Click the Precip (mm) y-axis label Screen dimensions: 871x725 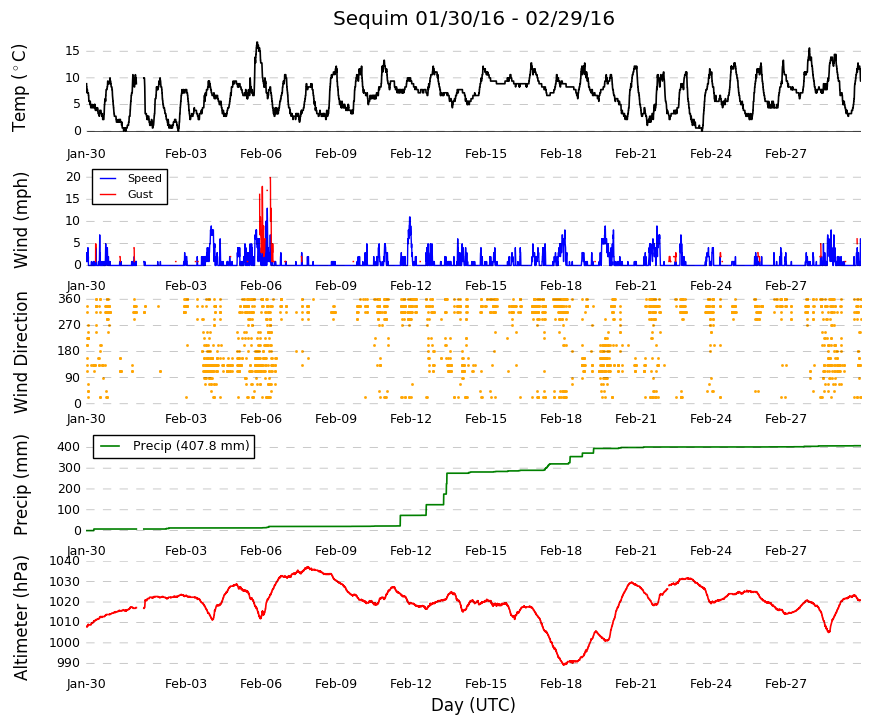point(20,485)
